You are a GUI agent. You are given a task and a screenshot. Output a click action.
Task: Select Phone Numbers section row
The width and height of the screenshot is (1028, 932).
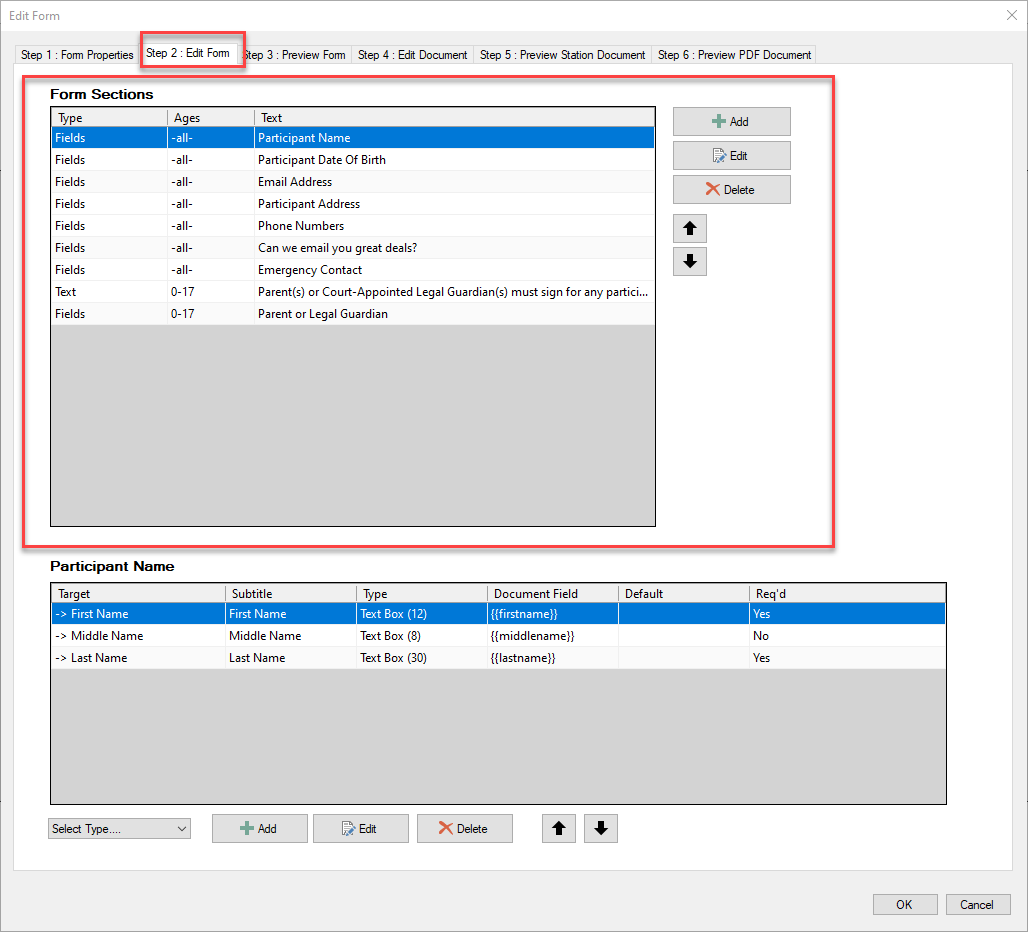click(x=353, y=225)
